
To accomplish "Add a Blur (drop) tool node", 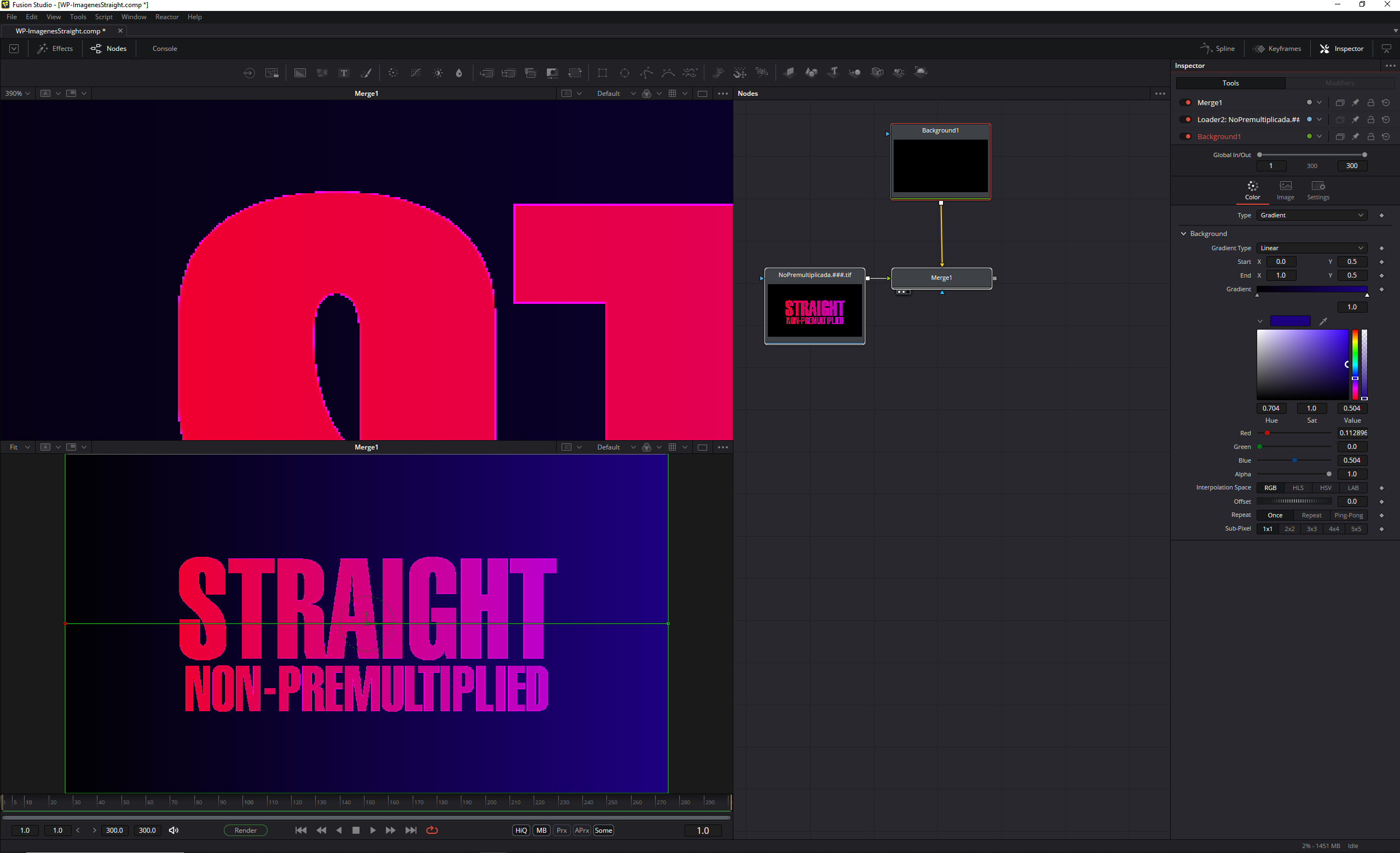I will (459, 73).
